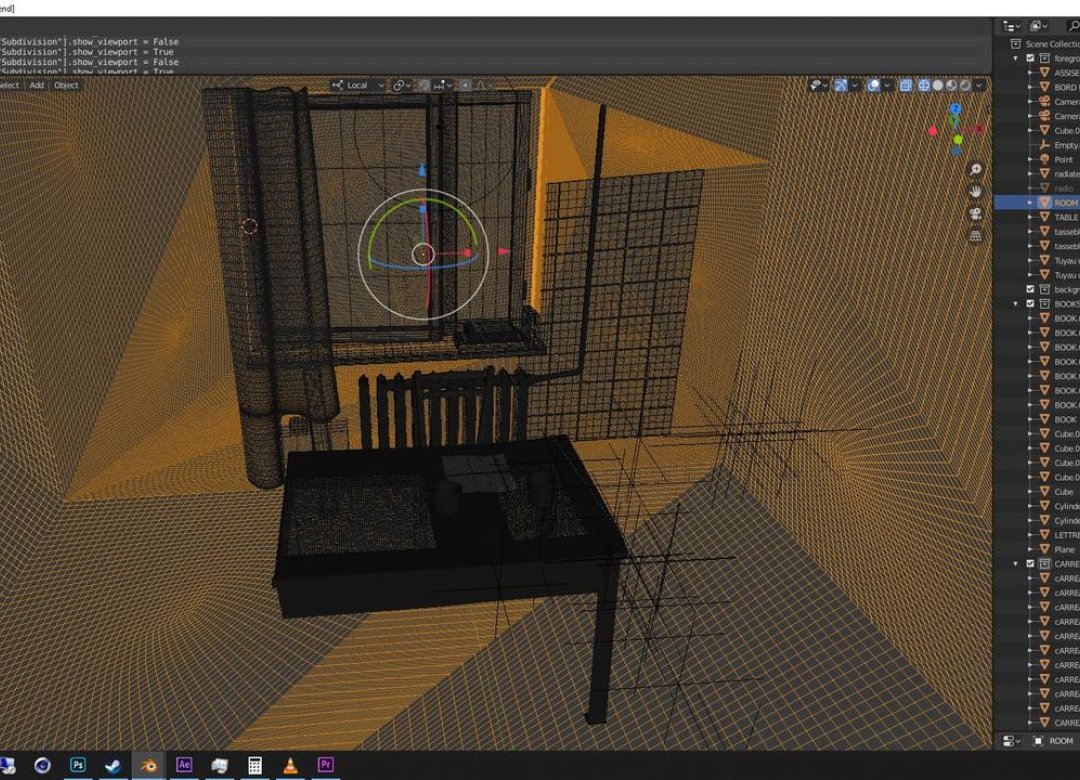The height and width of the screenshot is (780, 1080).
Task: Uncheck the background collection checkbox
Action: point(1030,289)
